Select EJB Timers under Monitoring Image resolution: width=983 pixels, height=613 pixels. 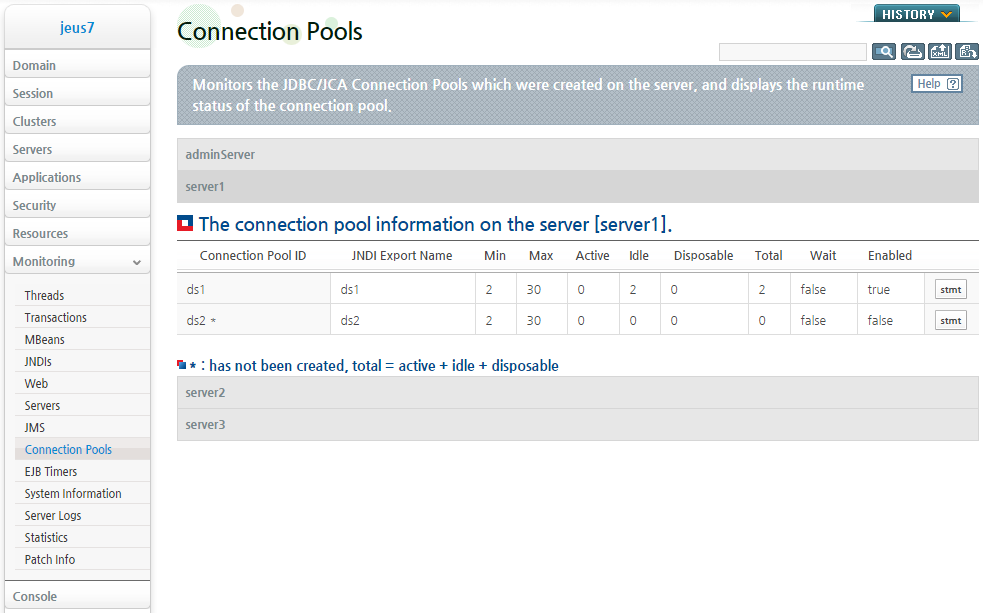tap(82, 471)
